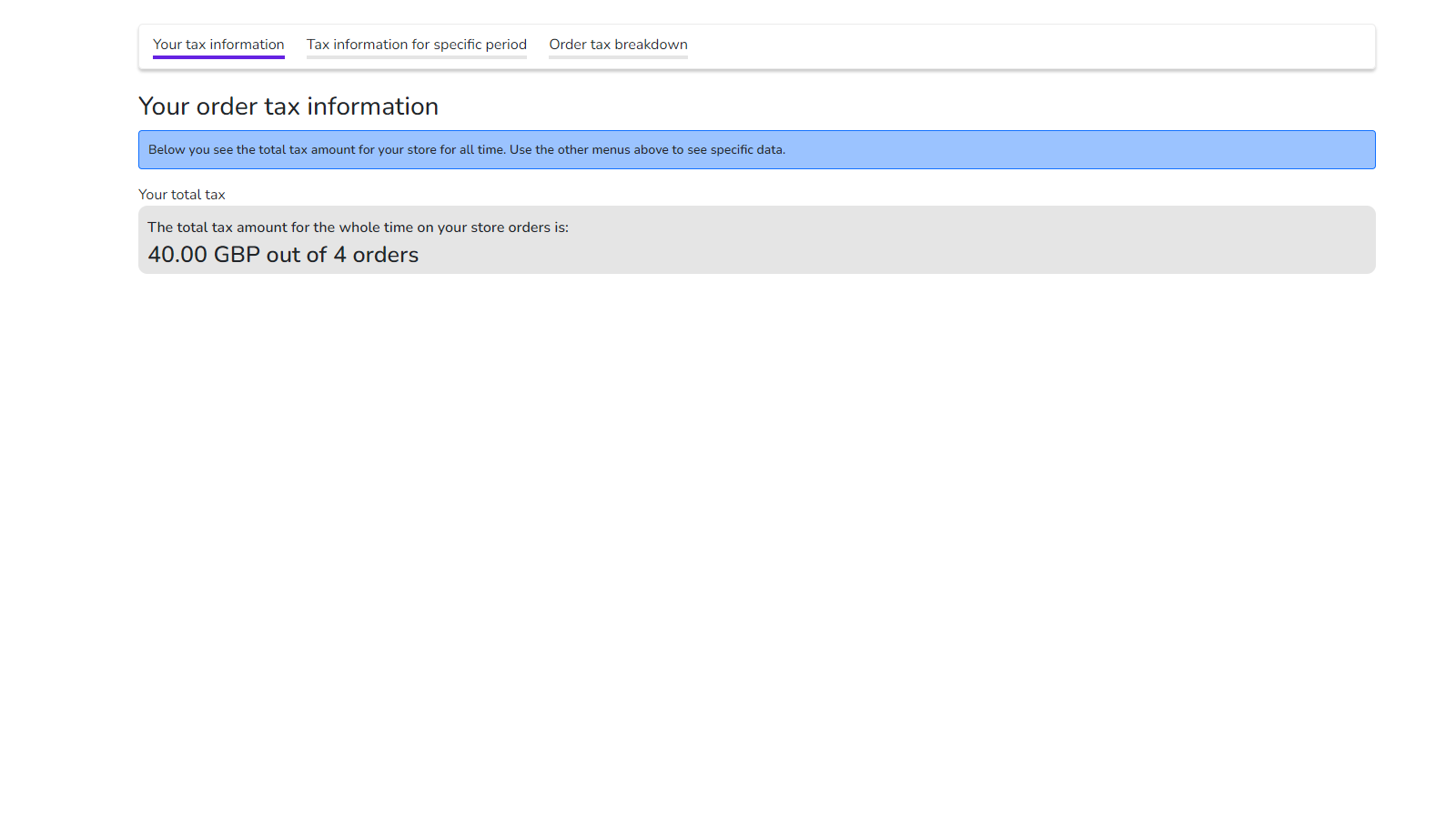Select the 40.00 figure in the total
Image resolution: width=1456 pixels, height=819 pixels.
click(x=177, y=255)
